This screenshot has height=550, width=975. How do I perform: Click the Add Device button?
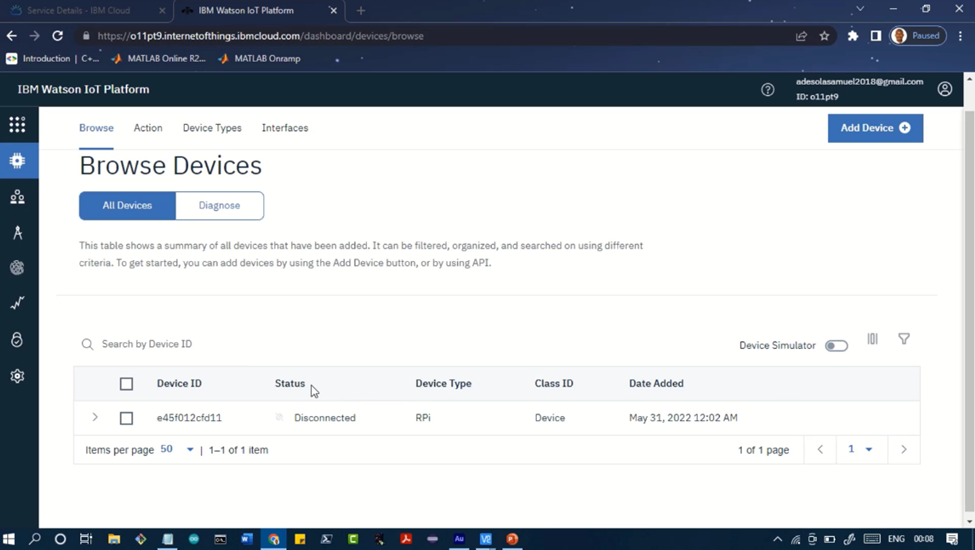tap(876, 128)
